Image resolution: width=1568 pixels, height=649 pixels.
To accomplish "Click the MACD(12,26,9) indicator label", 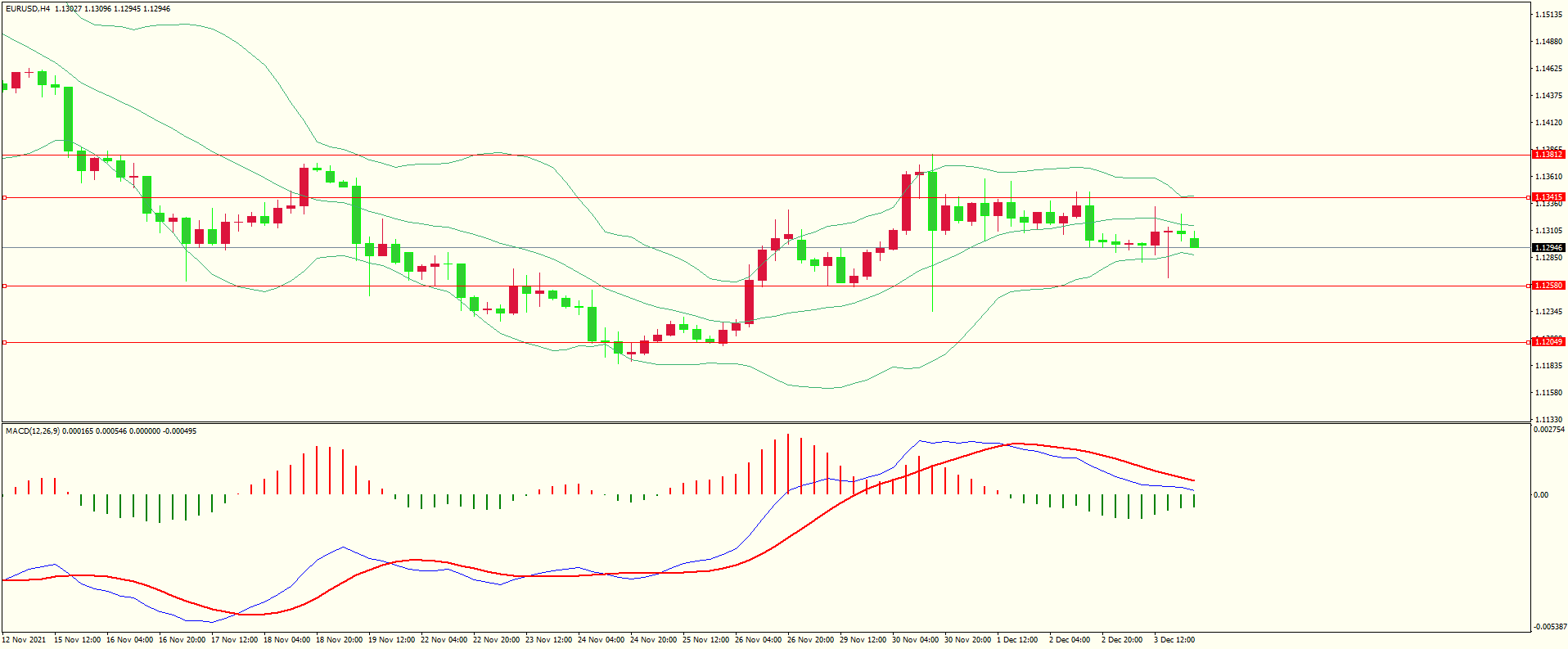I will [x=32, y=431].
